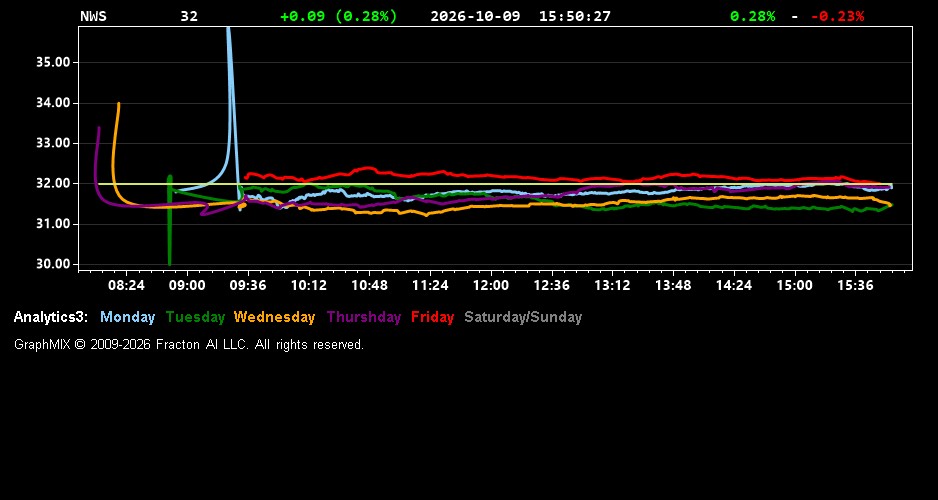Click the 15:00 time axis label

pyautogui.click(x=794, y=285)
